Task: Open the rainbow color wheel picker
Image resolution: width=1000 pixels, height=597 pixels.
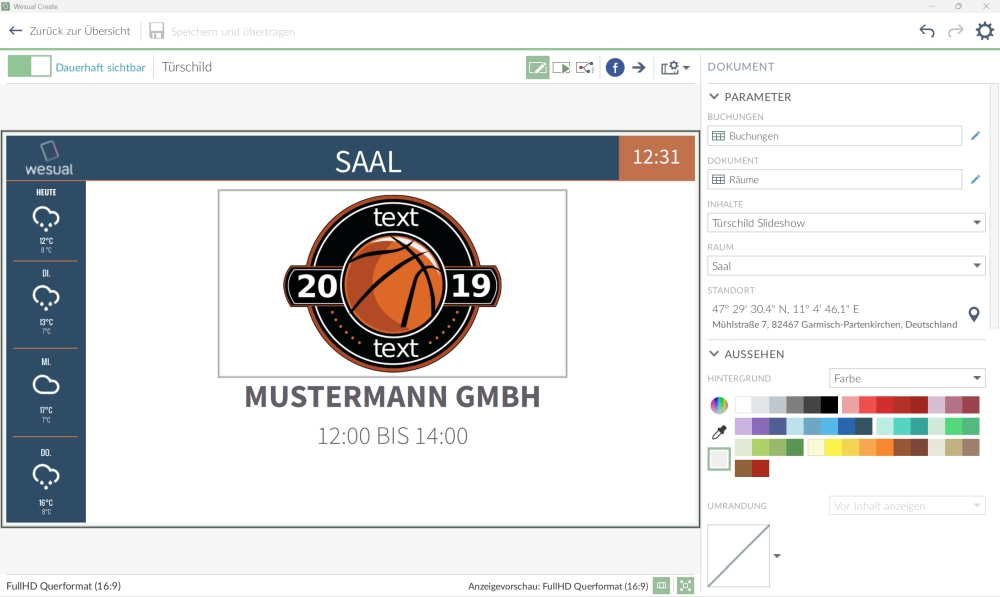Action: tap(719, 405)
